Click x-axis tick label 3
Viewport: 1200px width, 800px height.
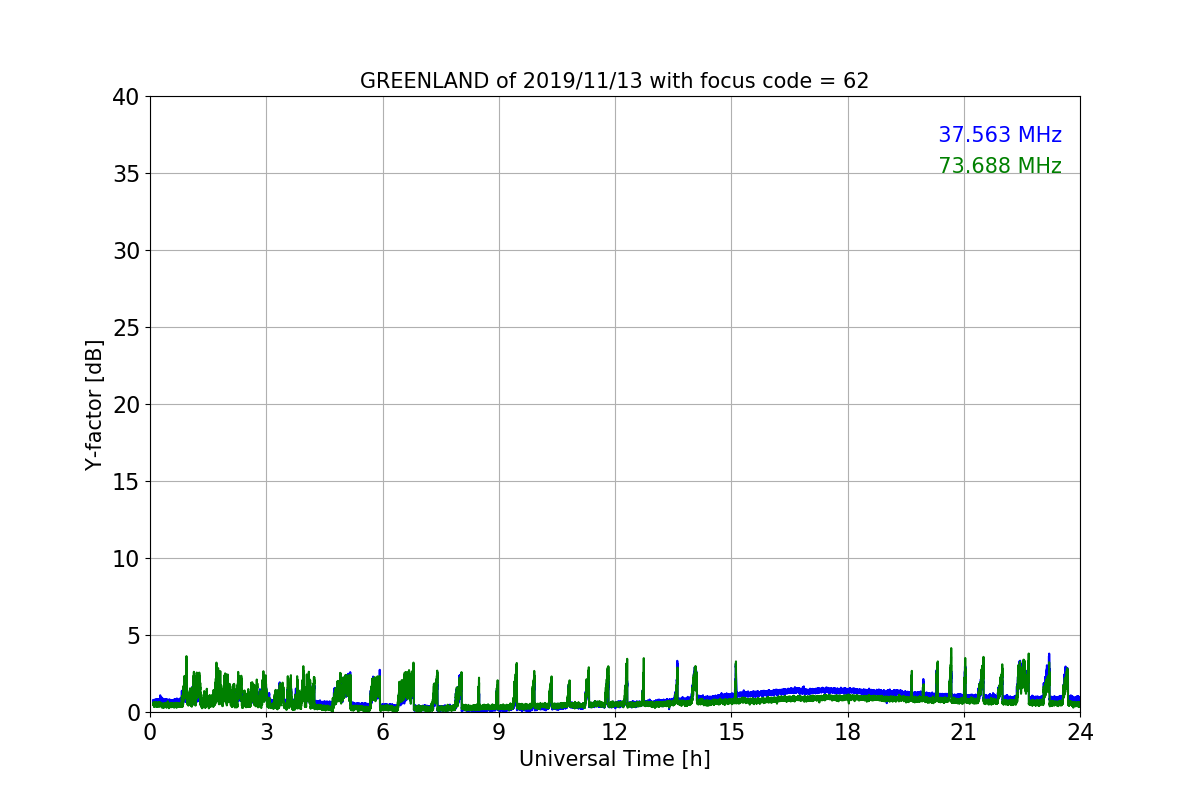(266, 732)
